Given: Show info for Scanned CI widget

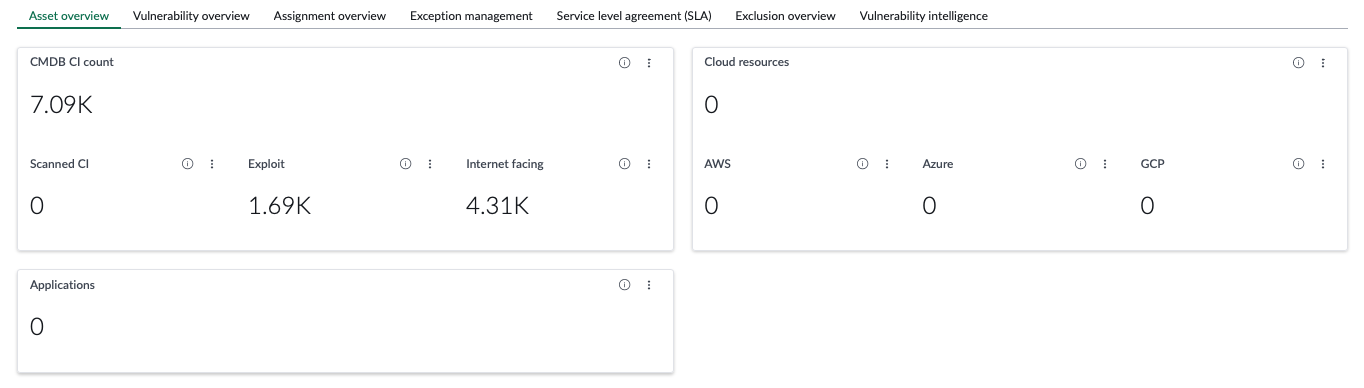Looking at the screenshot, I should coord(187,164).
